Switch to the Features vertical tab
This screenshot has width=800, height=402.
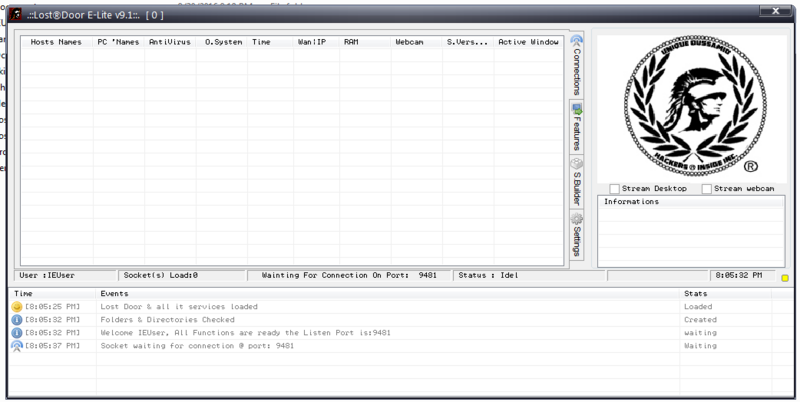pos(577,127)
